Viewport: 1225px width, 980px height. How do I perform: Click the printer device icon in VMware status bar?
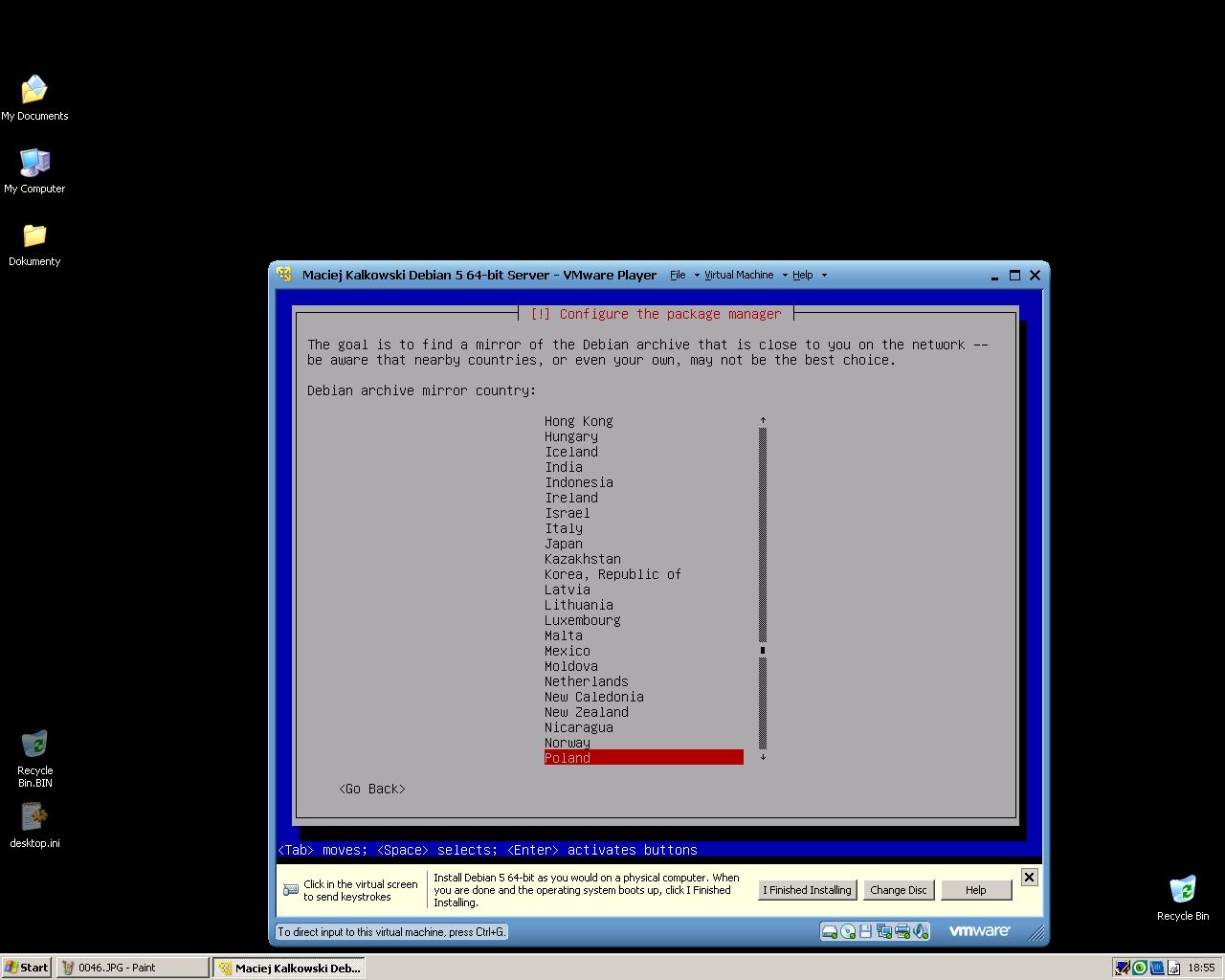pos(902,931)
